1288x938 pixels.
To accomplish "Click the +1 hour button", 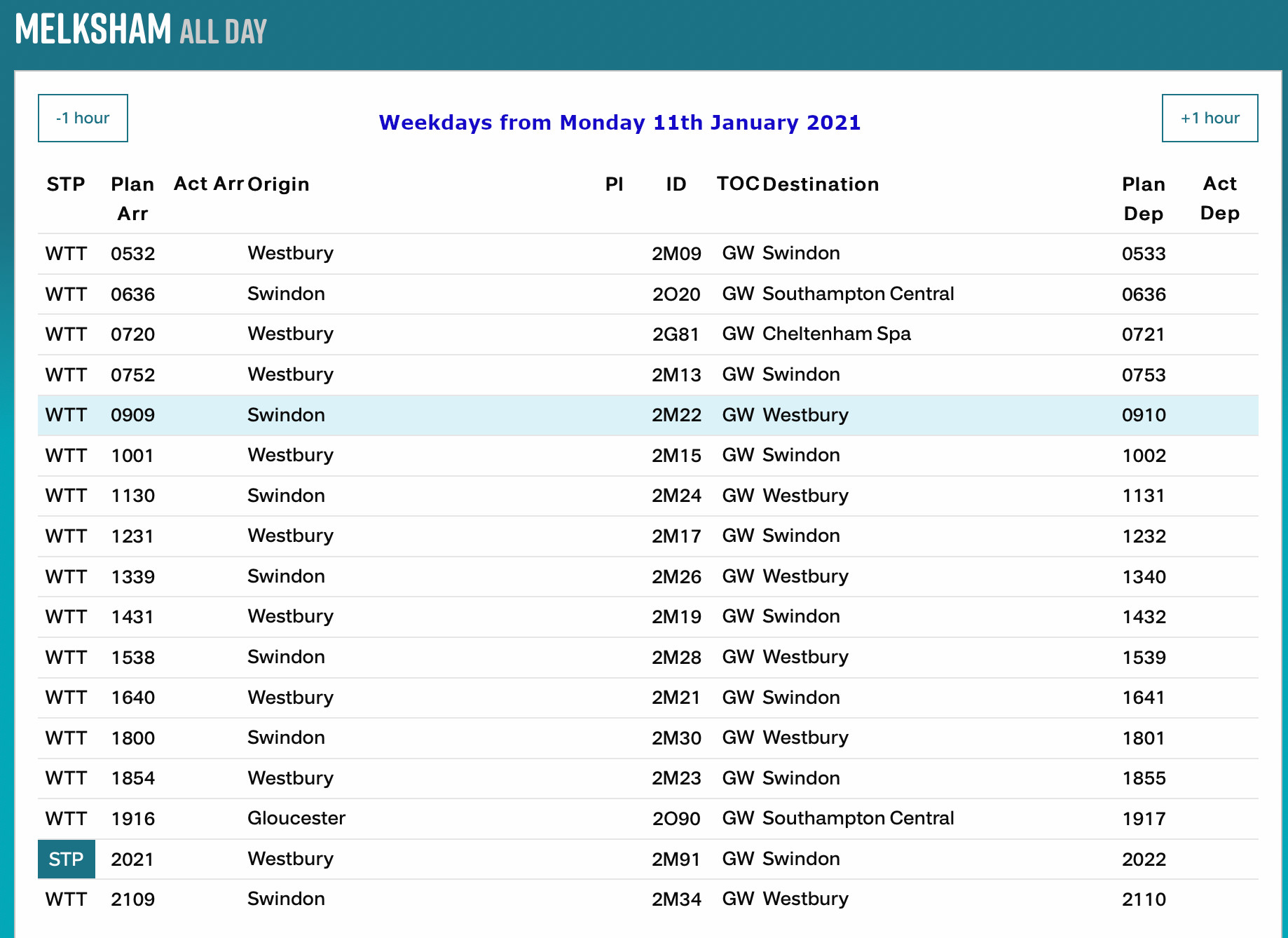I will point(1209,118).
